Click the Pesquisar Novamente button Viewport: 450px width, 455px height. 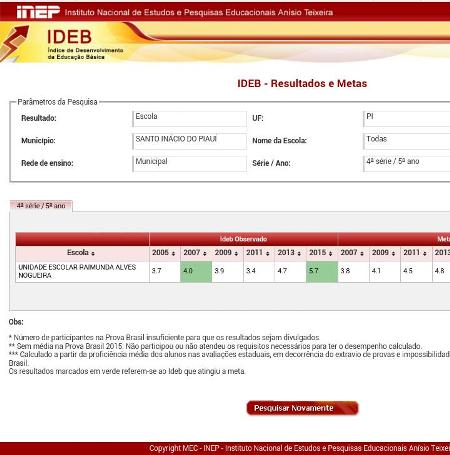(x=302, y=408)
